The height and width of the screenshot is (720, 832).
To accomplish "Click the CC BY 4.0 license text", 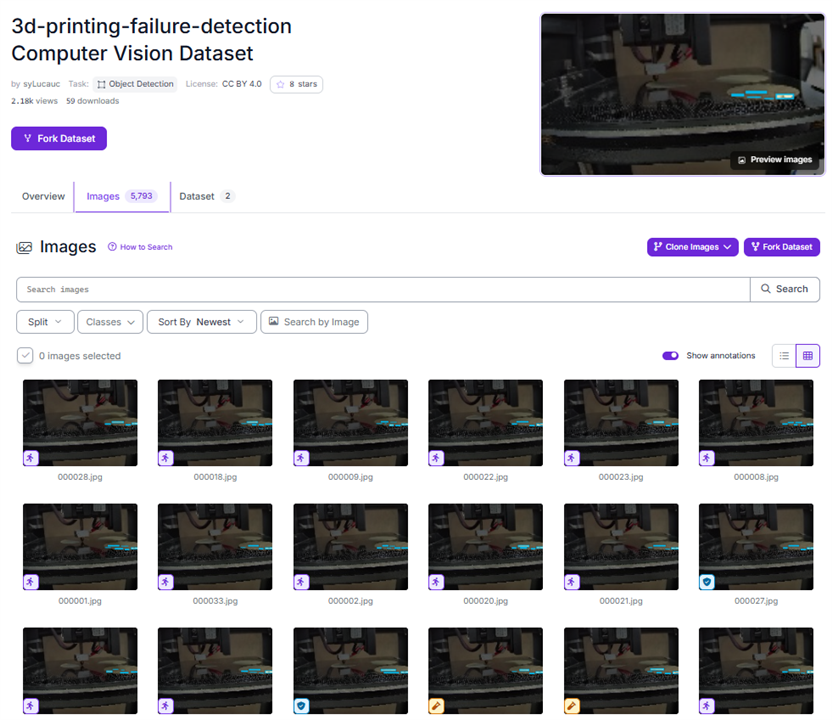I will [x=241, y=84].
